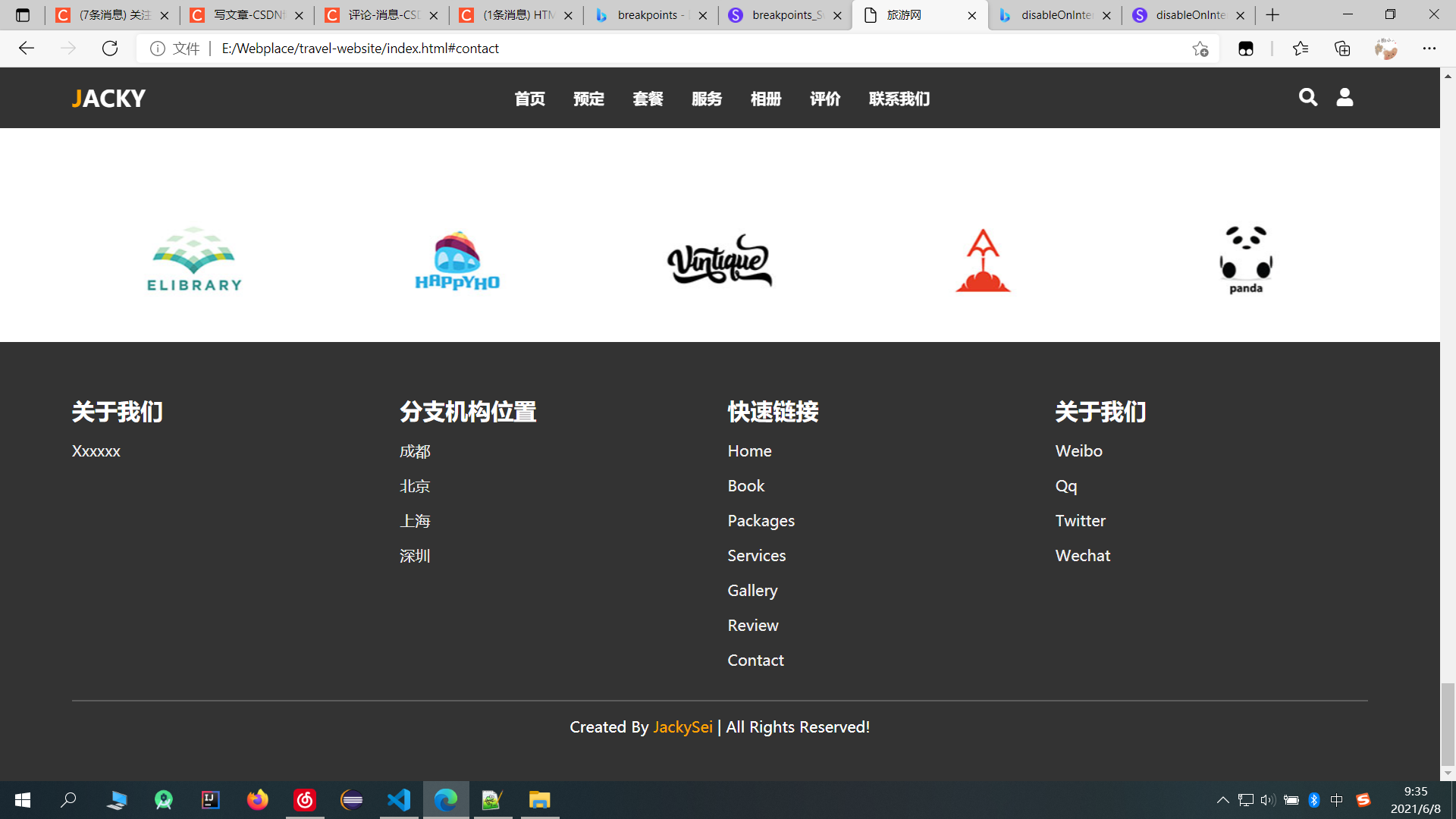Select 套餐 in the navigation menu

[x=648, y=99]
